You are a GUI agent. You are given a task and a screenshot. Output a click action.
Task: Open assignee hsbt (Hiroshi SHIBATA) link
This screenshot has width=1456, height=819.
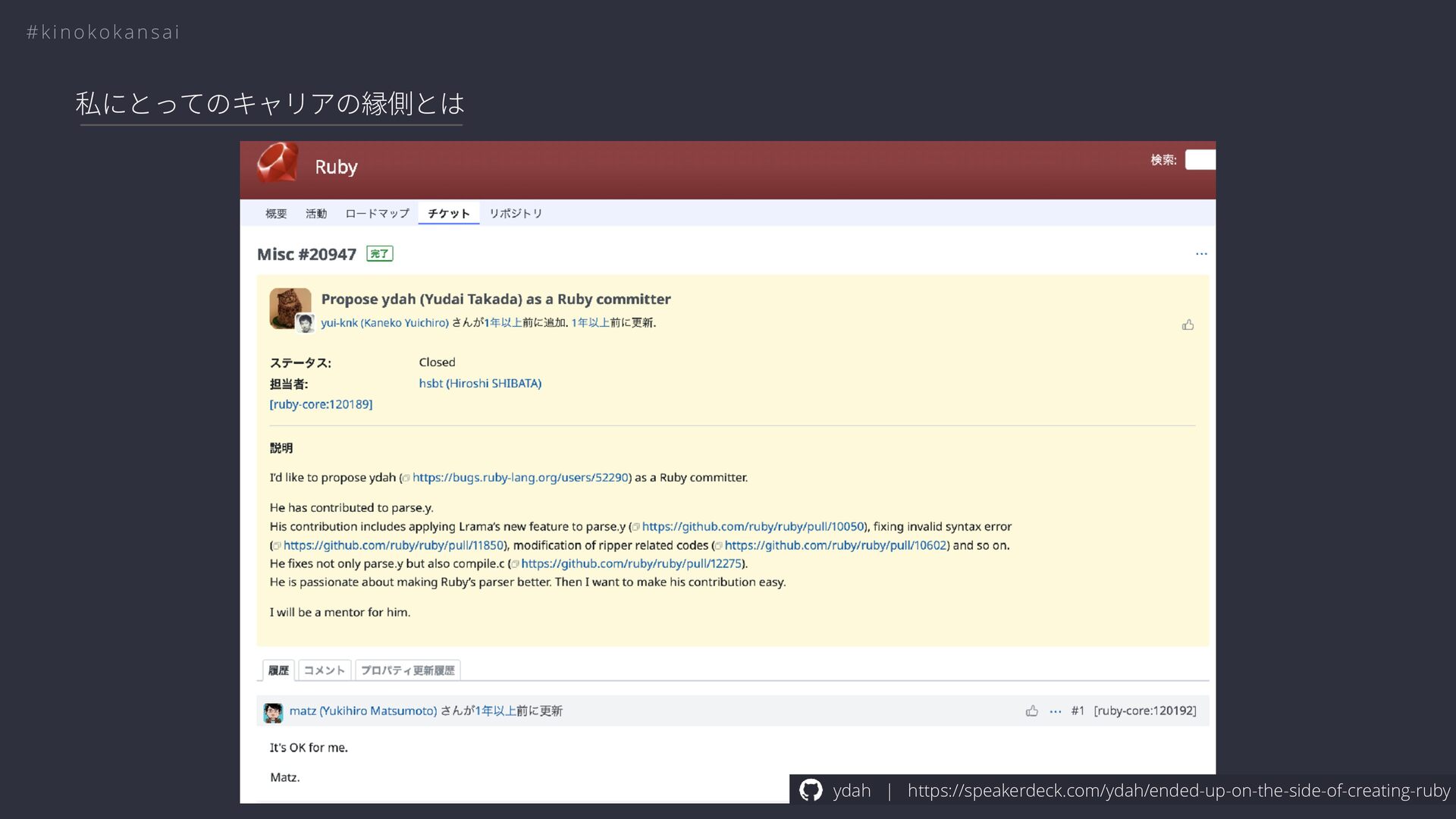[x=480, y=384]
